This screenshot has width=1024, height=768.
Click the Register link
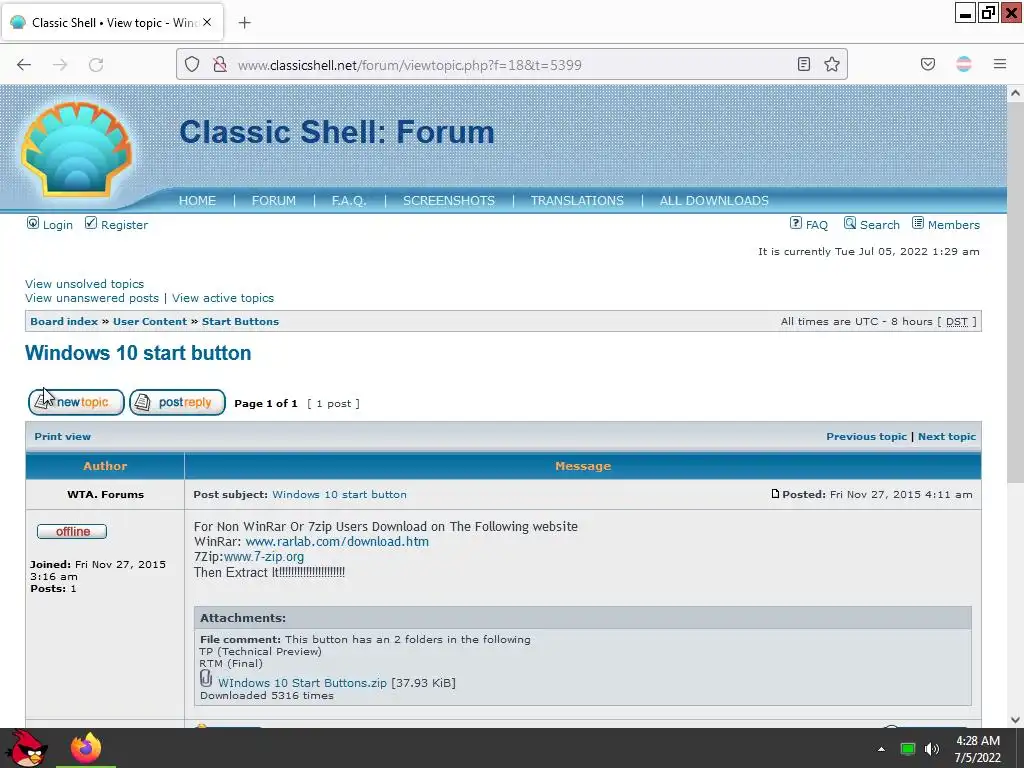tap(124, 225)
